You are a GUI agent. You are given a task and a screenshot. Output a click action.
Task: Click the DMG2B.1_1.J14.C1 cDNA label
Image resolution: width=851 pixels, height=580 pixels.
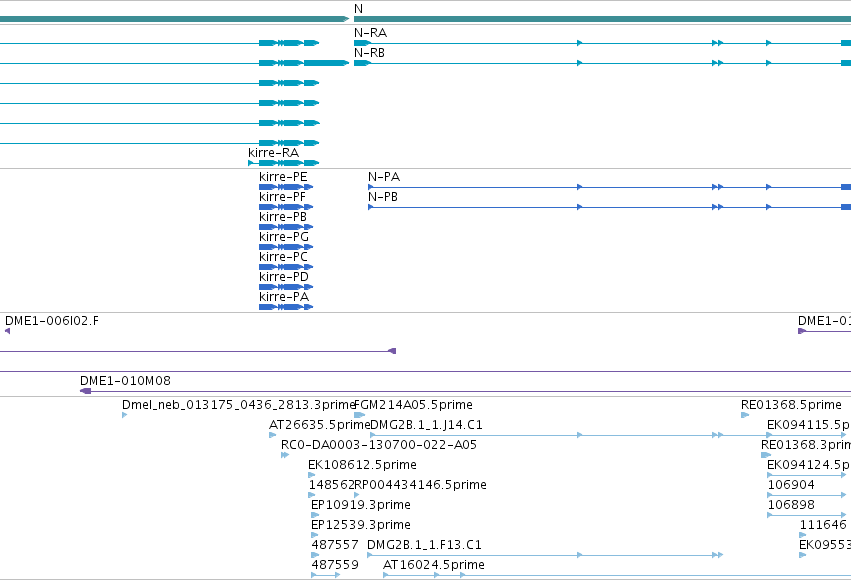coord(426,425)
